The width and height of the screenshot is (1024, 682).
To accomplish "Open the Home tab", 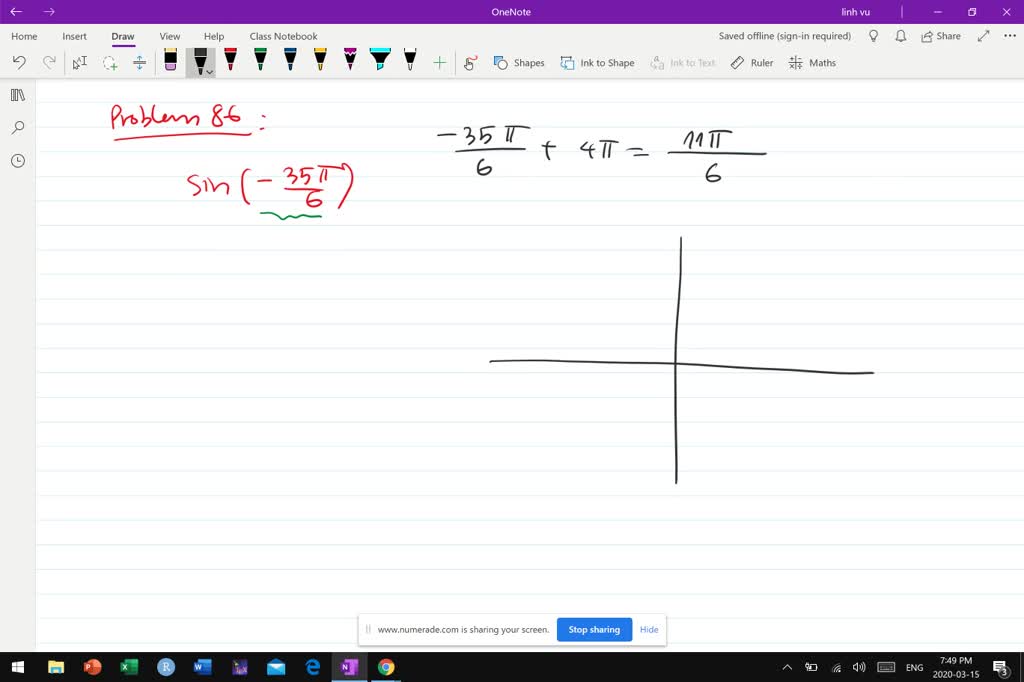I will (x=24, y=36).
